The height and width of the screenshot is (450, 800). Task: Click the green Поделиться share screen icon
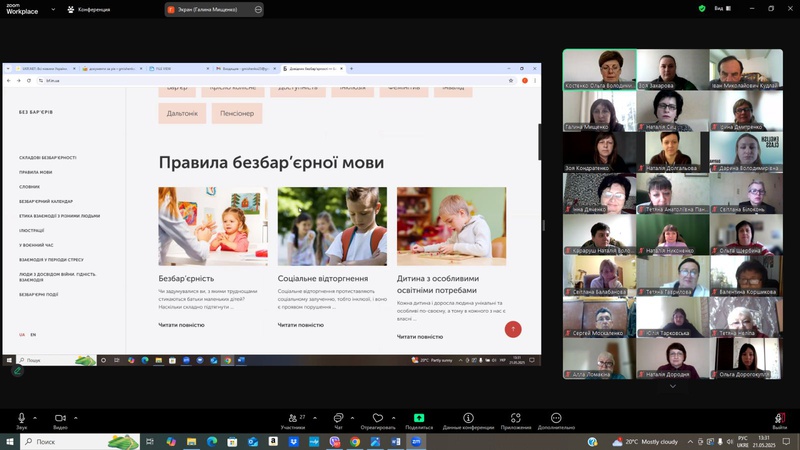pyautogui.click(x=419, y=418)
